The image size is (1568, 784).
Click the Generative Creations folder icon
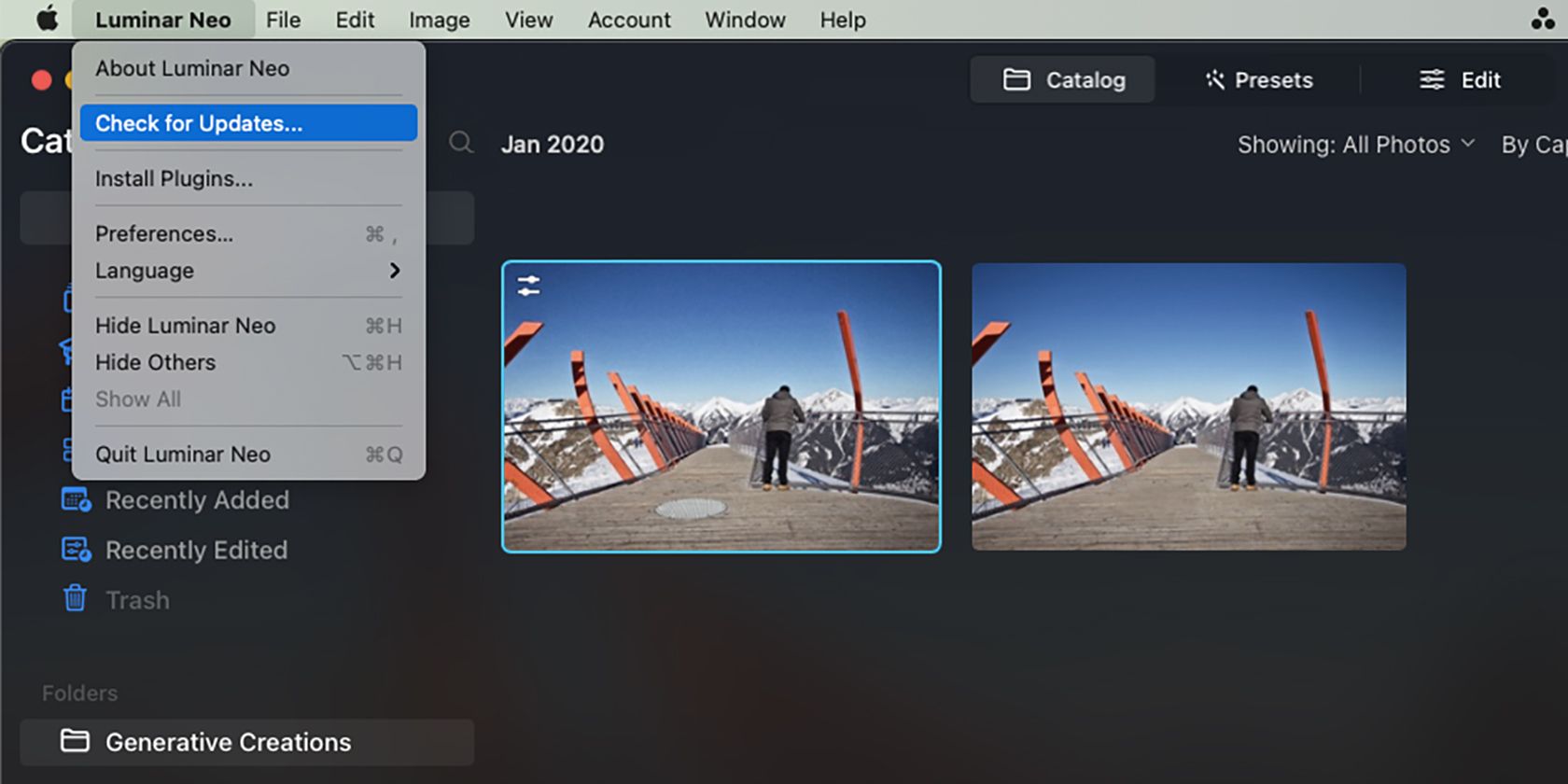pos(75,741)
